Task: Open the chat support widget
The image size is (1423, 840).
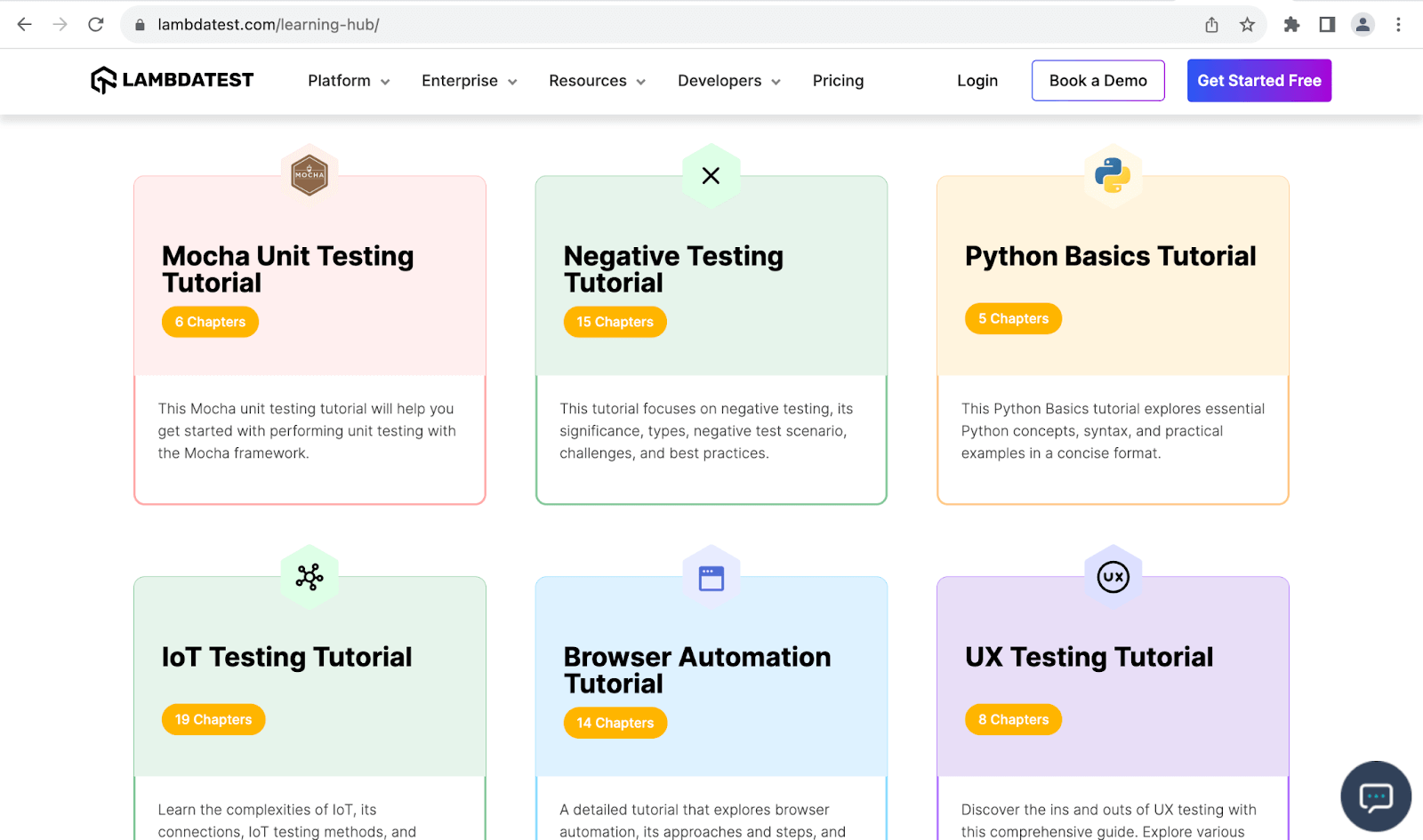Action: (1375, 796)
